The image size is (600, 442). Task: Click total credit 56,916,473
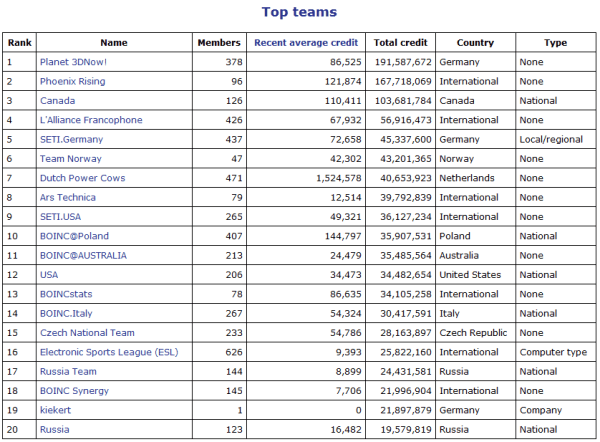(406, 120)
